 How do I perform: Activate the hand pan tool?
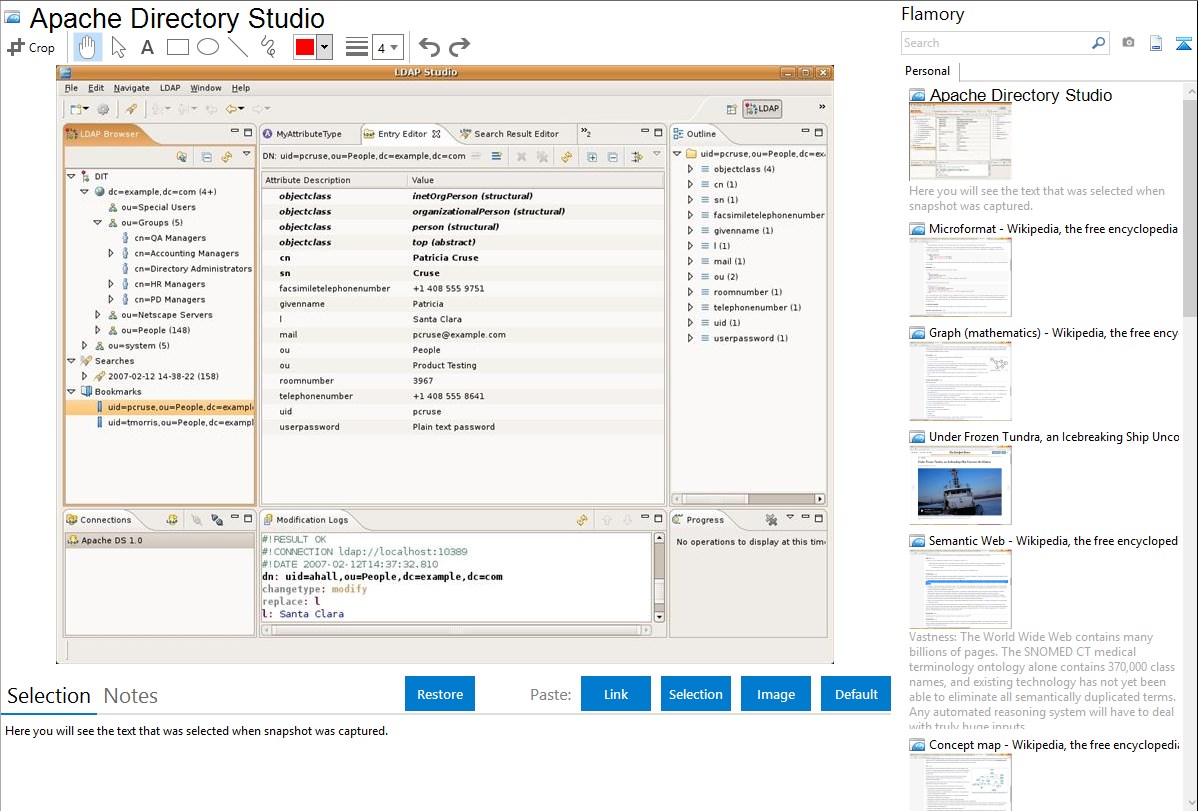pos(88,47)
